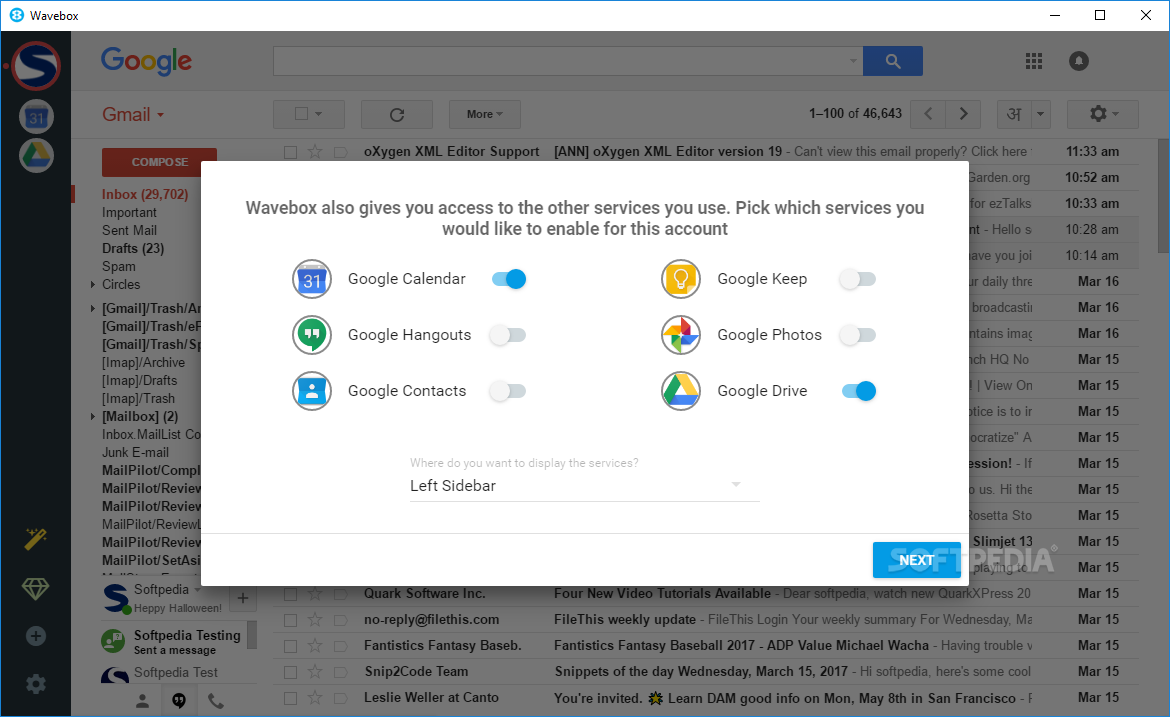The height and width of the screenshot is (717, 1170).
Task: Star the Quark Software Inc. email
Action: tap(315, 595)
